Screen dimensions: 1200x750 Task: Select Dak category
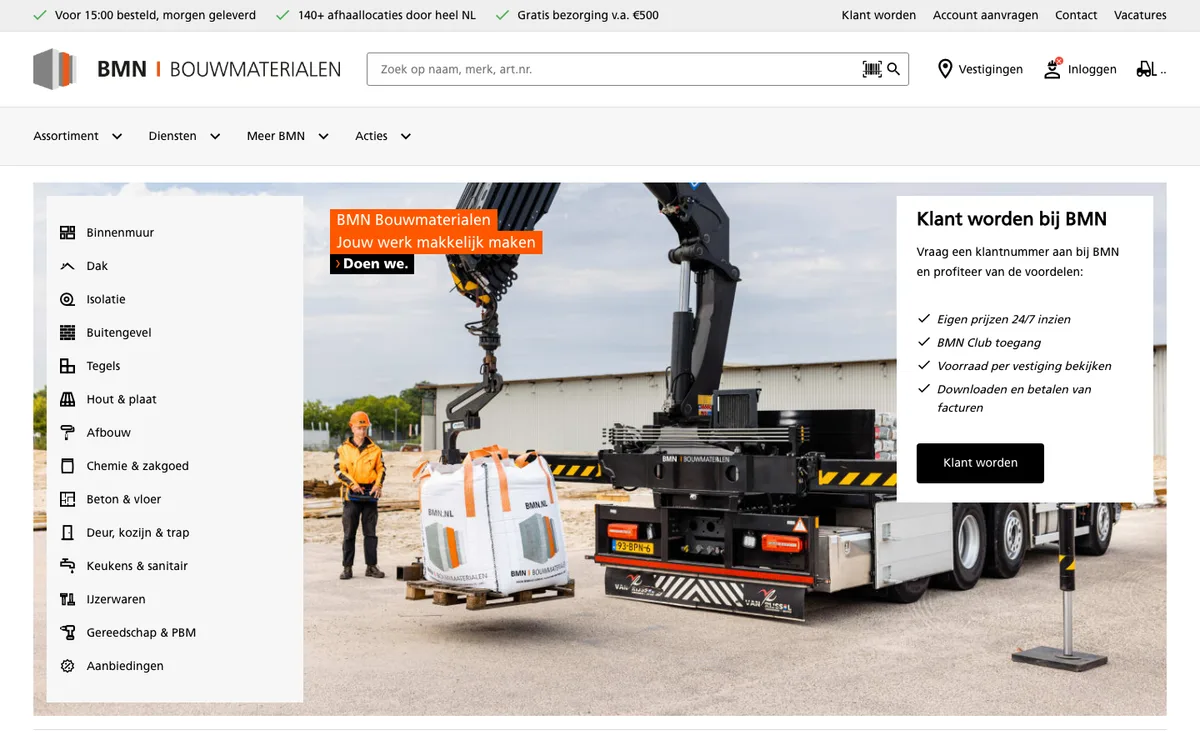click(x=97, y=266)
